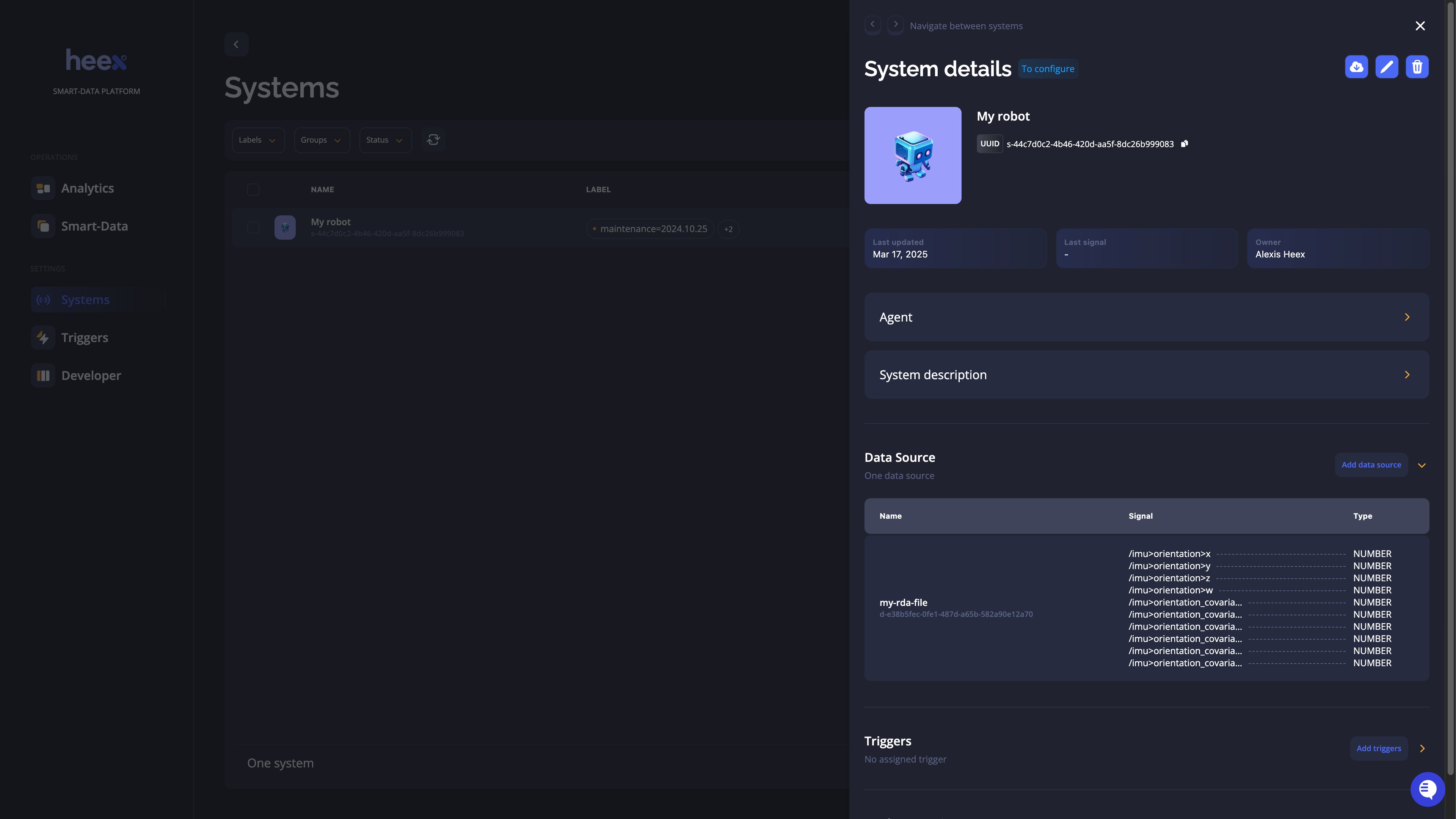Toggle the select-all checkbox in table header
Image resolution: width=1456 pixels, height=819 pixels.
point(253,189)
